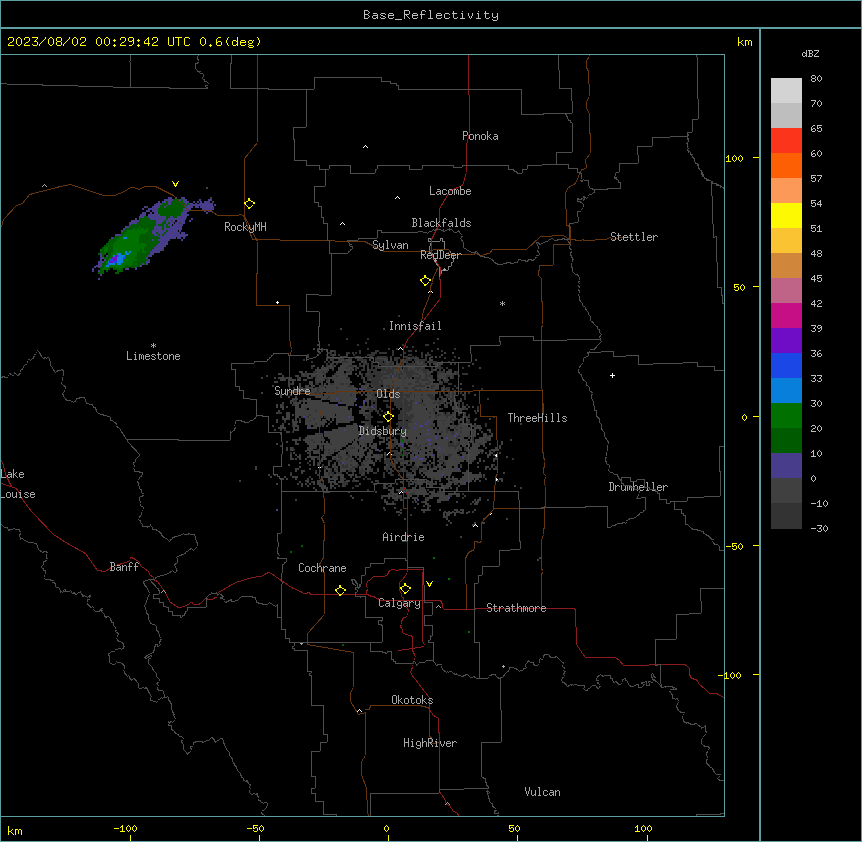Click the Lake Louise label

(18, 484)
